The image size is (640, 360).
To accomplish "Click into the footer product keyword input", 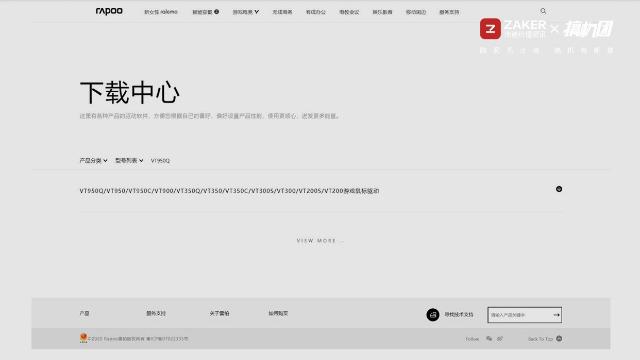I will pyautogui.click(x=520, y=315).
